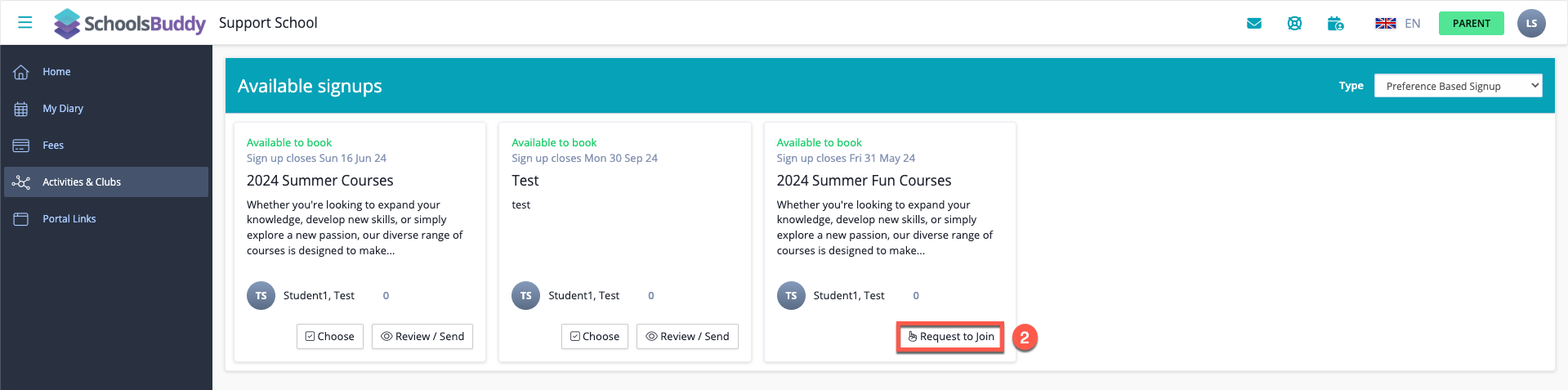The height and width of the screenshot is (390, 1568).
Task: Select Activities & Clubs sidebar item
Action: [106, 182]
